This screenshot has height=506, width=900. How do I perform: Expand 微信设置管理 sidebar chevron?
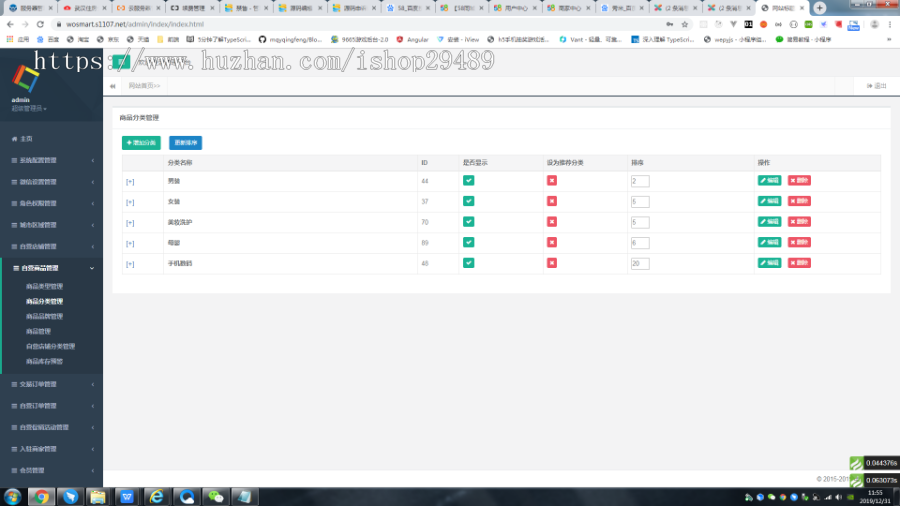(92, 182)
